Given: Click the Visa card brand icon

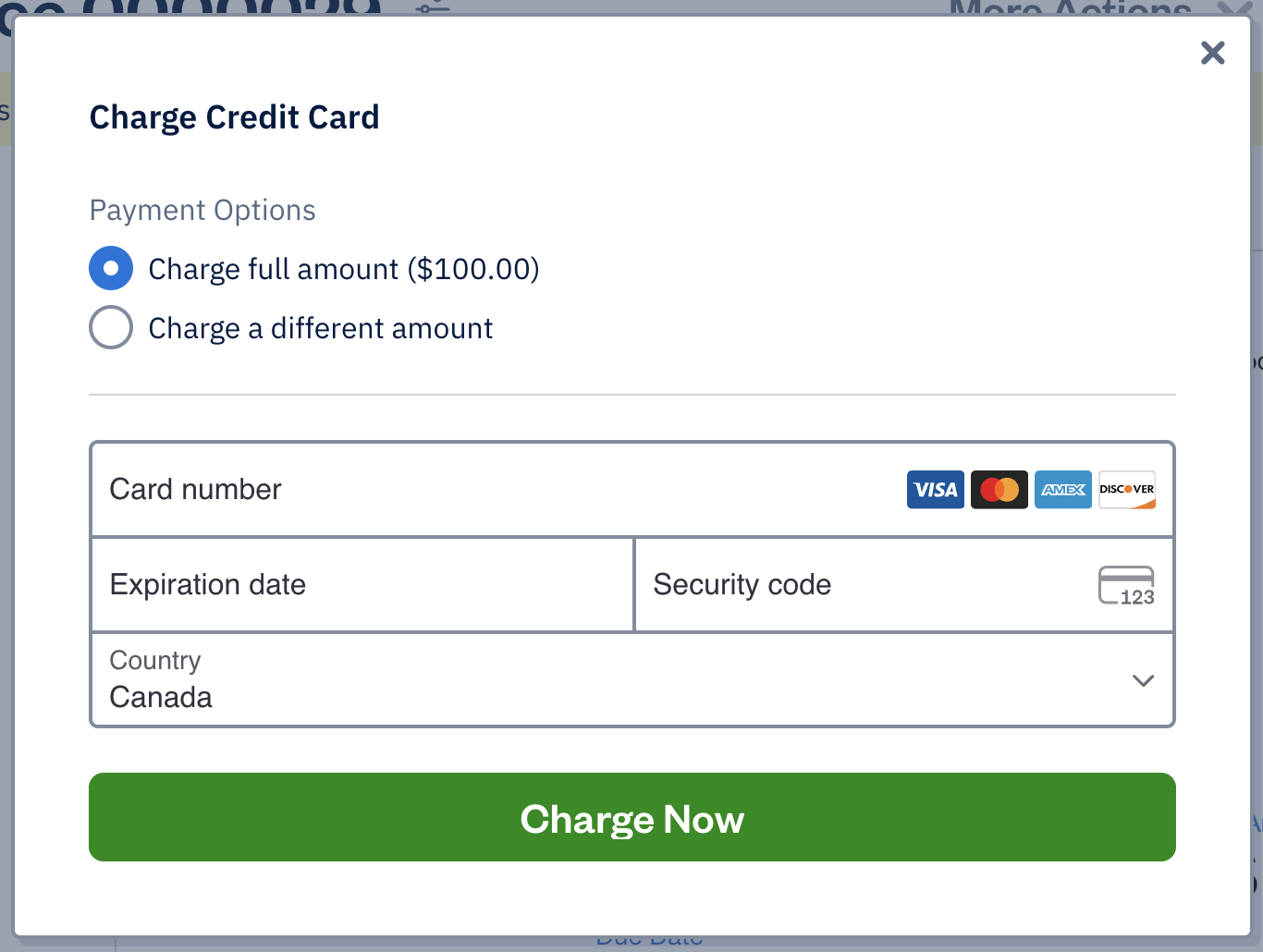Looking at the screenshot, I should (x=935, y=489).
